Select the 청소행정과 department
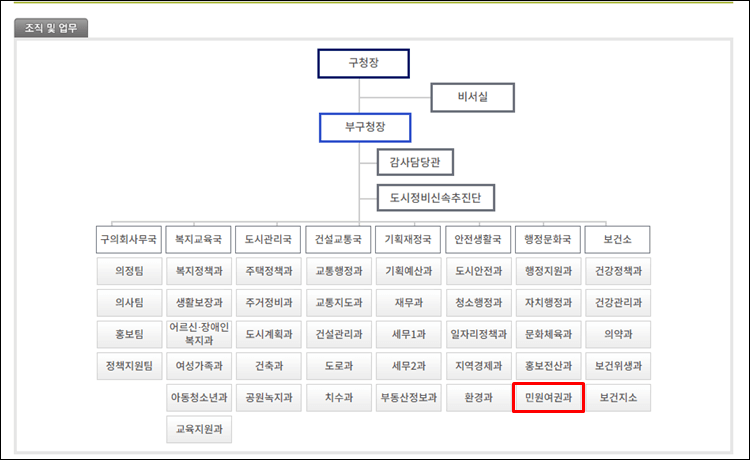Screen dimensions: 750x460 tap(478, 303)
